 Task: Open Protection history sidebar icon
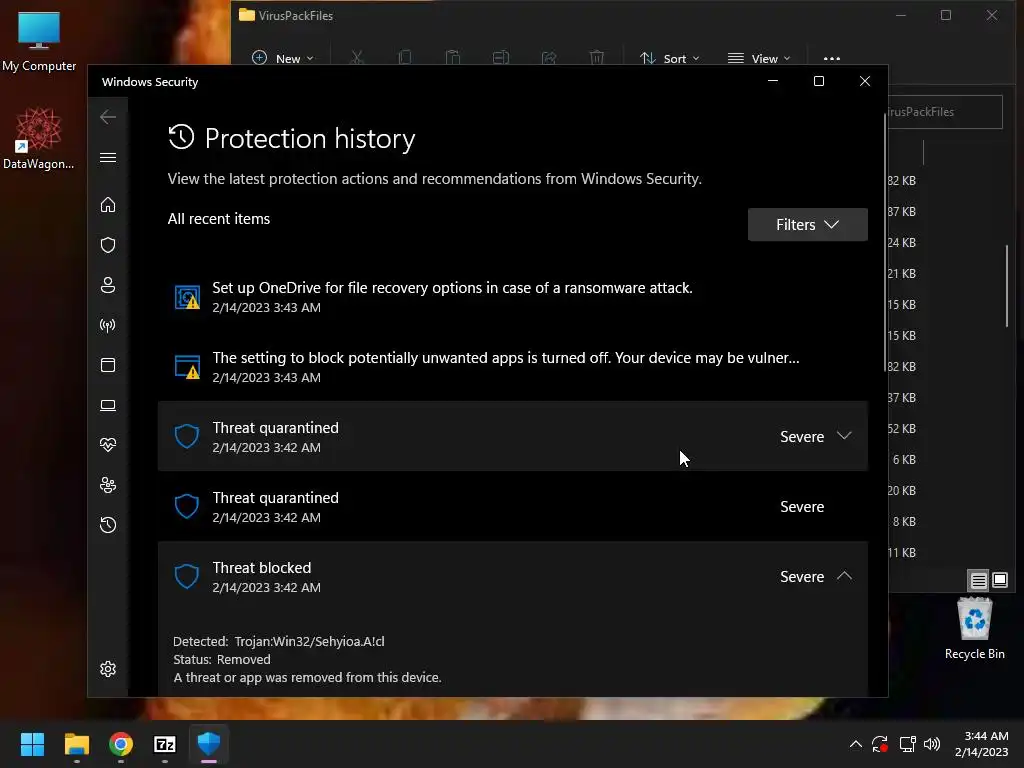pyautogui.click(x=108, y=525)
